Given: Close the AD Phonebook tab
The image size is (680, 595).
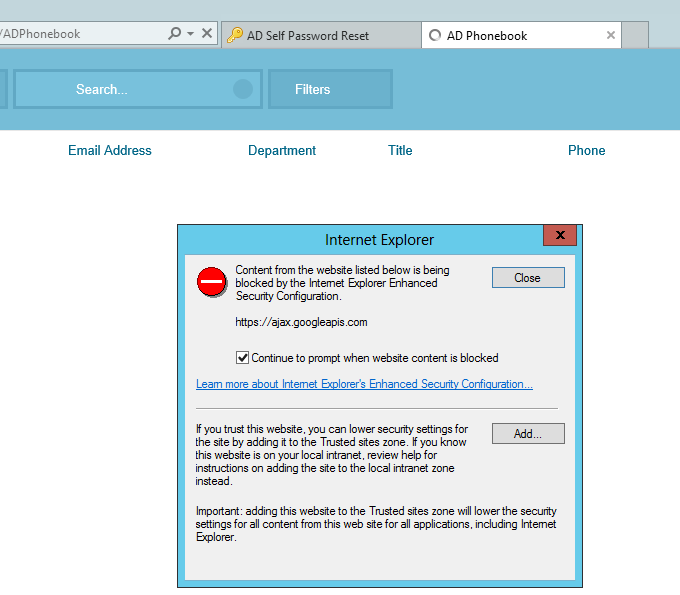Looking at the screenshot, I should coord(611,35).
